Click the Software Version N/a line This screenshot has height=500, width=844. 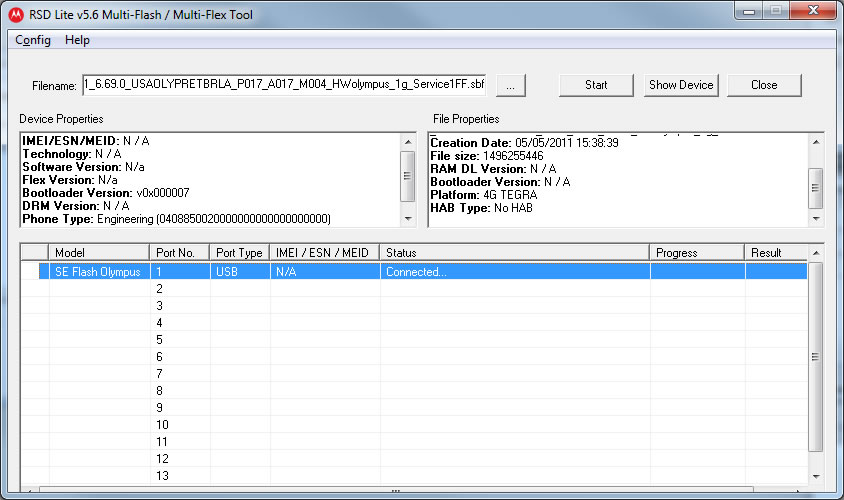click(x=83, y=167)
